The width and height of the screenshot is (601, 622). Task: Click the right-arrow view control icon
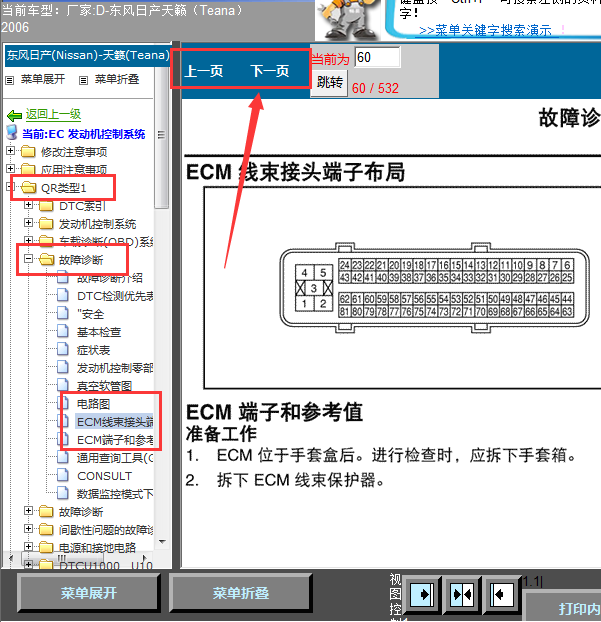[422, 594]
